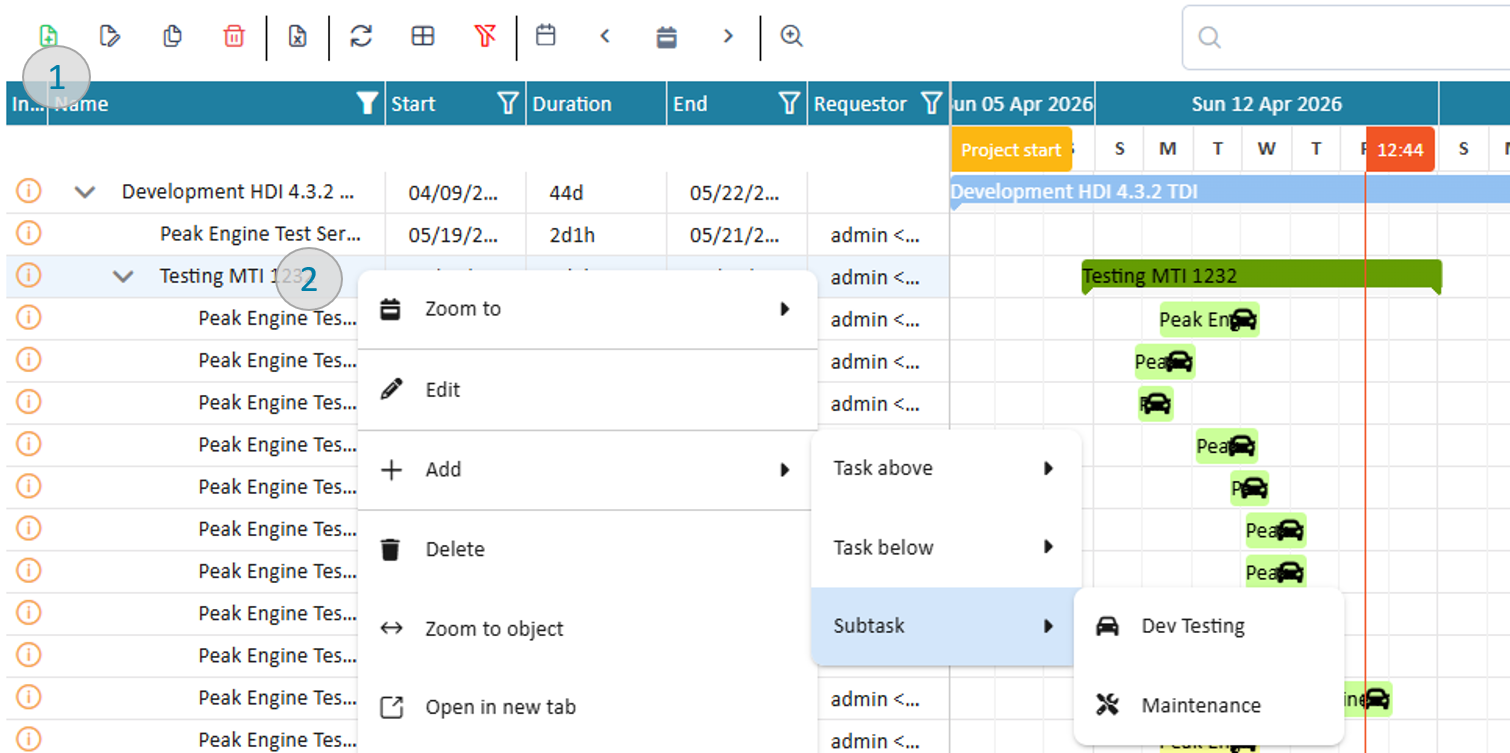The image size is (1510, 753).
Task: Click the zoom in magnifier plus icon
Action: [x=792, y=36]
